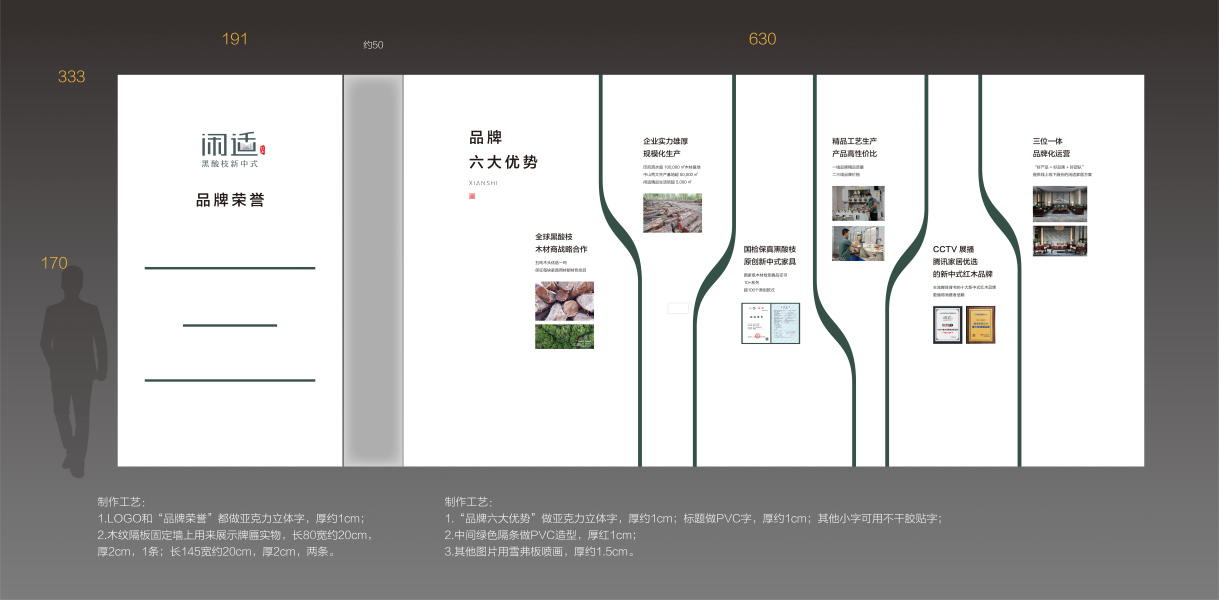Click the cut log ends photo
The image size is (1219, 600).
pos(564,301)
